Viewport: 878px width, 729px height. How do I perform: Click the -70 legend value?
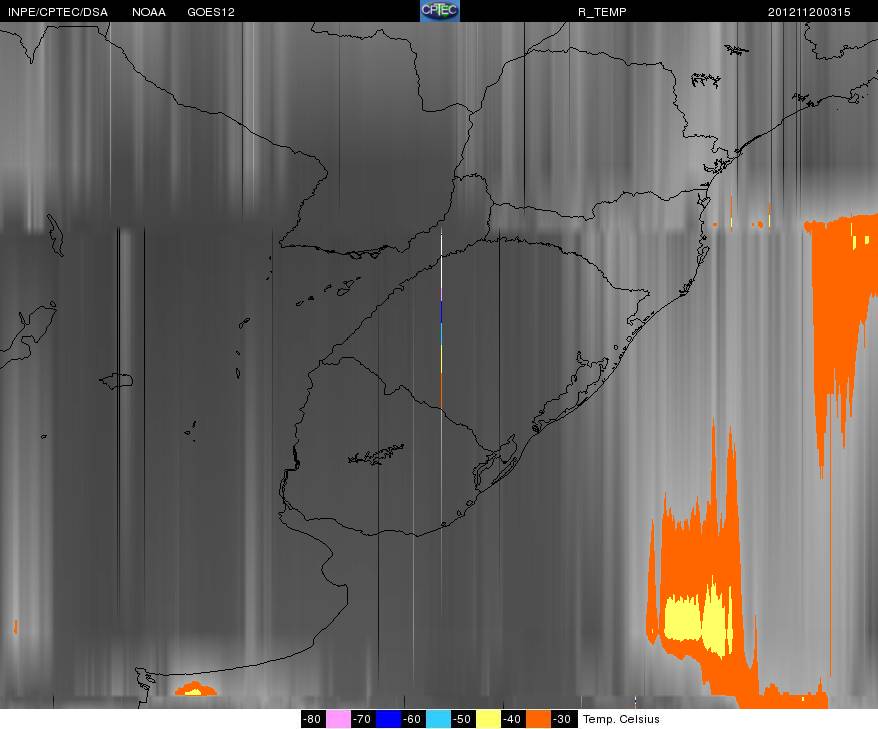coord(363,719)
